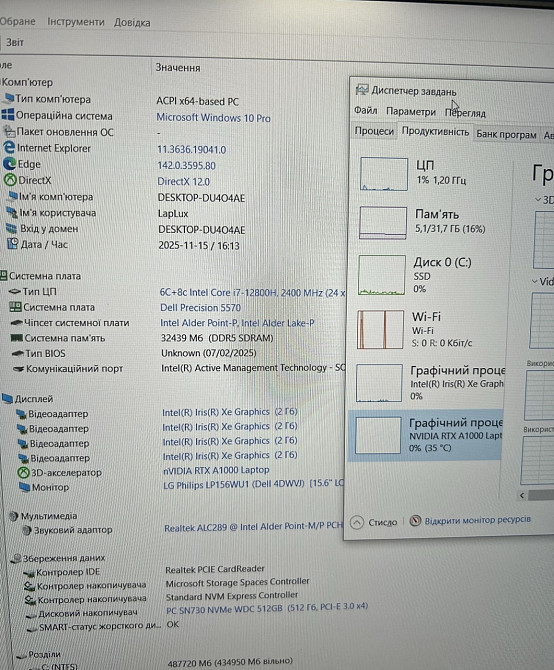
Task: Click the DirectX Xbox-style icon
Action: pyautogui.click(x=10, y=180)
